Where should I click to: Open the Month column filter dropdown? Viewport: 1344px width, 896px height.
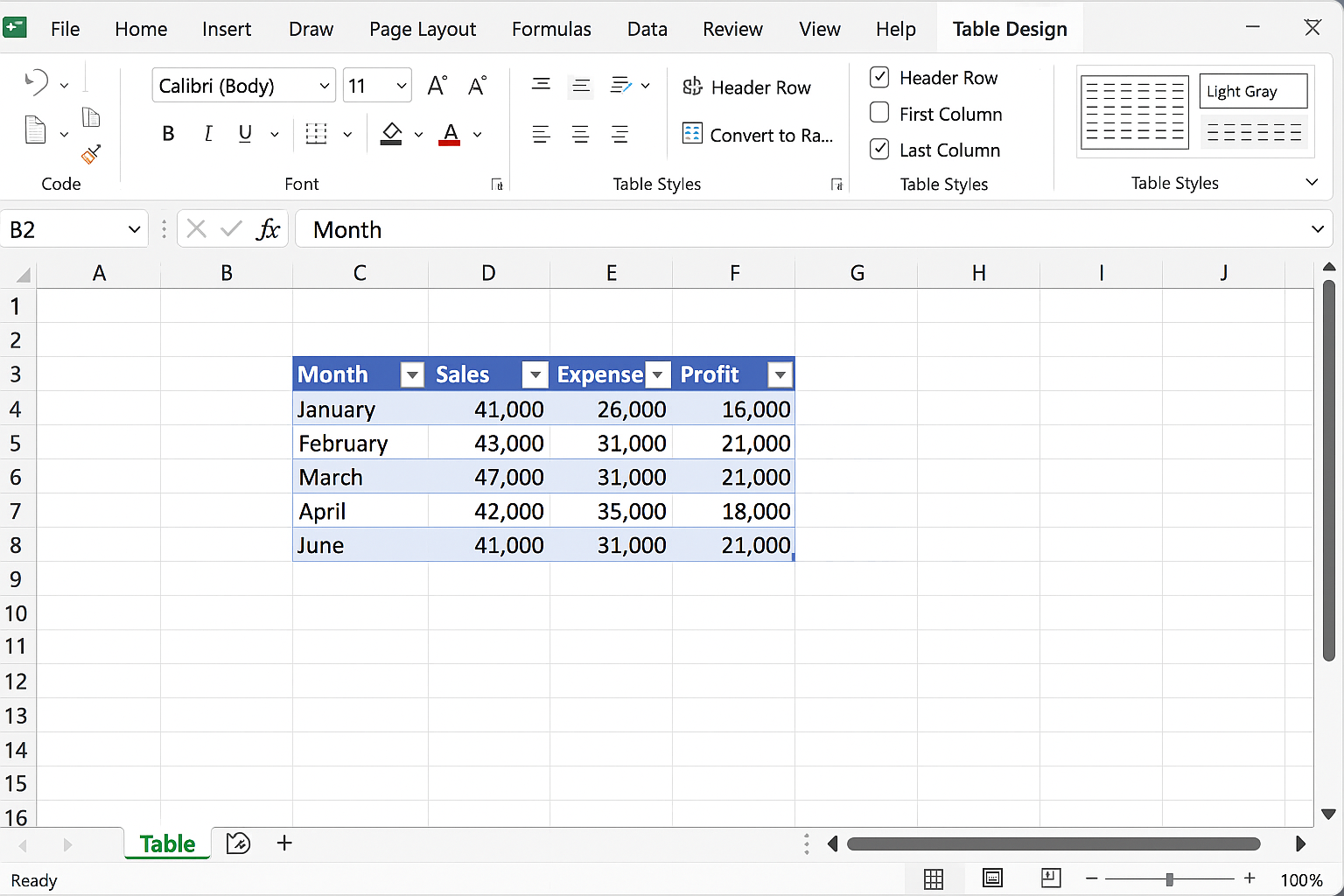click(412, 375)
